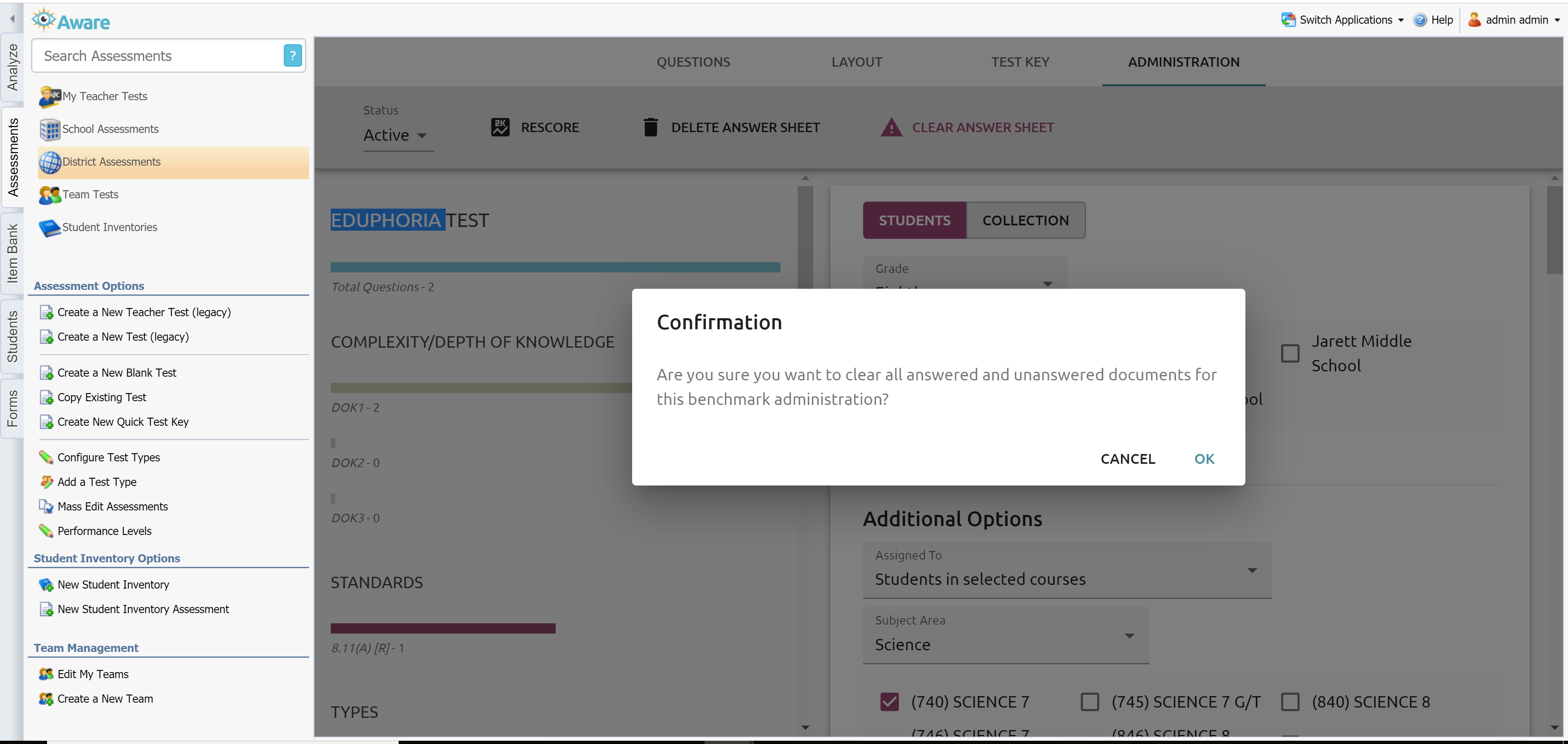Click the Create New Quick Test Key icon
Image resolution: width=1568 pixels, height=744 pixels.
46,421
